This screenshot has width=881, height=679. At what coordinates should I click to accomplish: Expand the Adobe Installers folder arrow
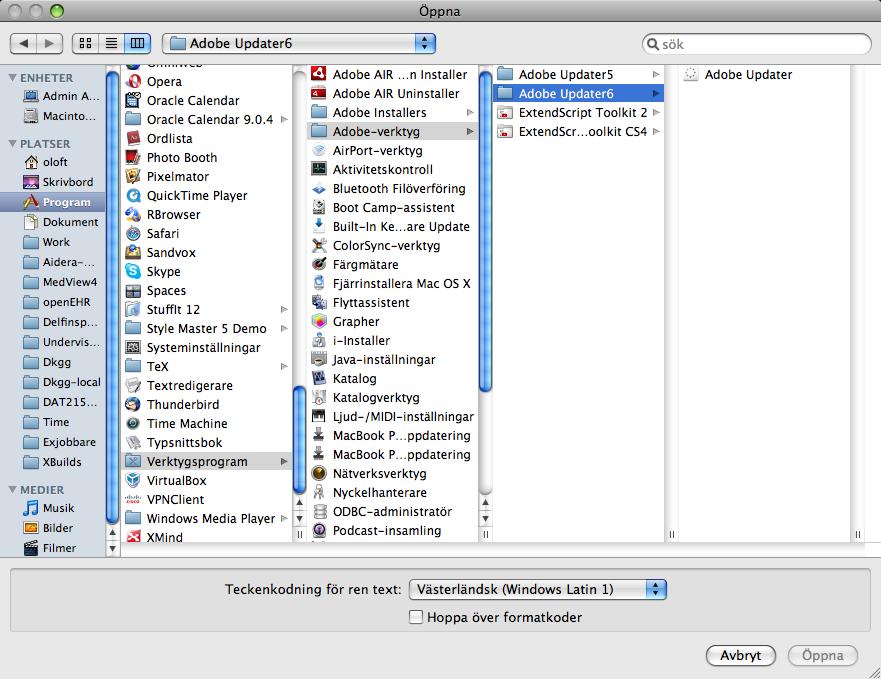[470, 112]
